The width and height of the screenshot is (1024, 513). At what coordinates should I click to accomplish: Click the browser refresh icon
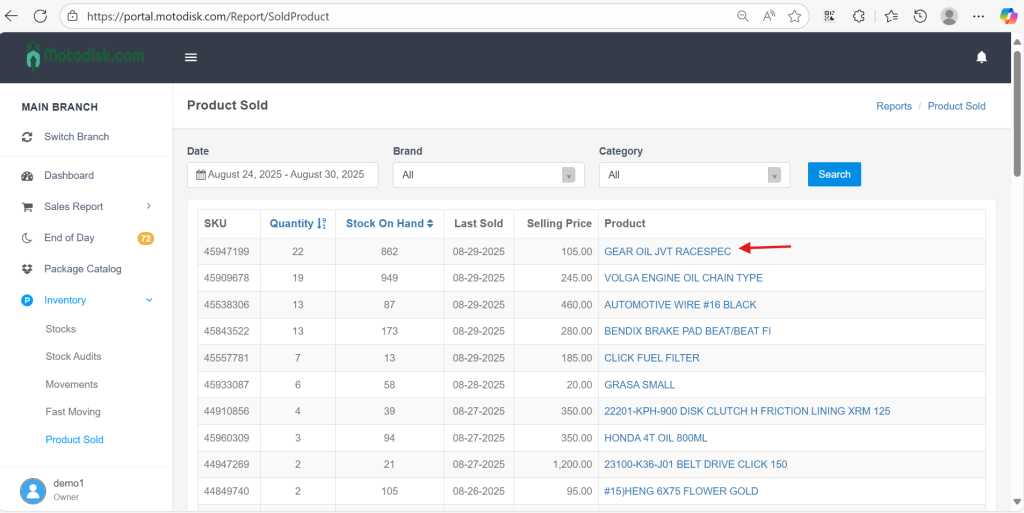pyautogui.click(x=40, y=16)
